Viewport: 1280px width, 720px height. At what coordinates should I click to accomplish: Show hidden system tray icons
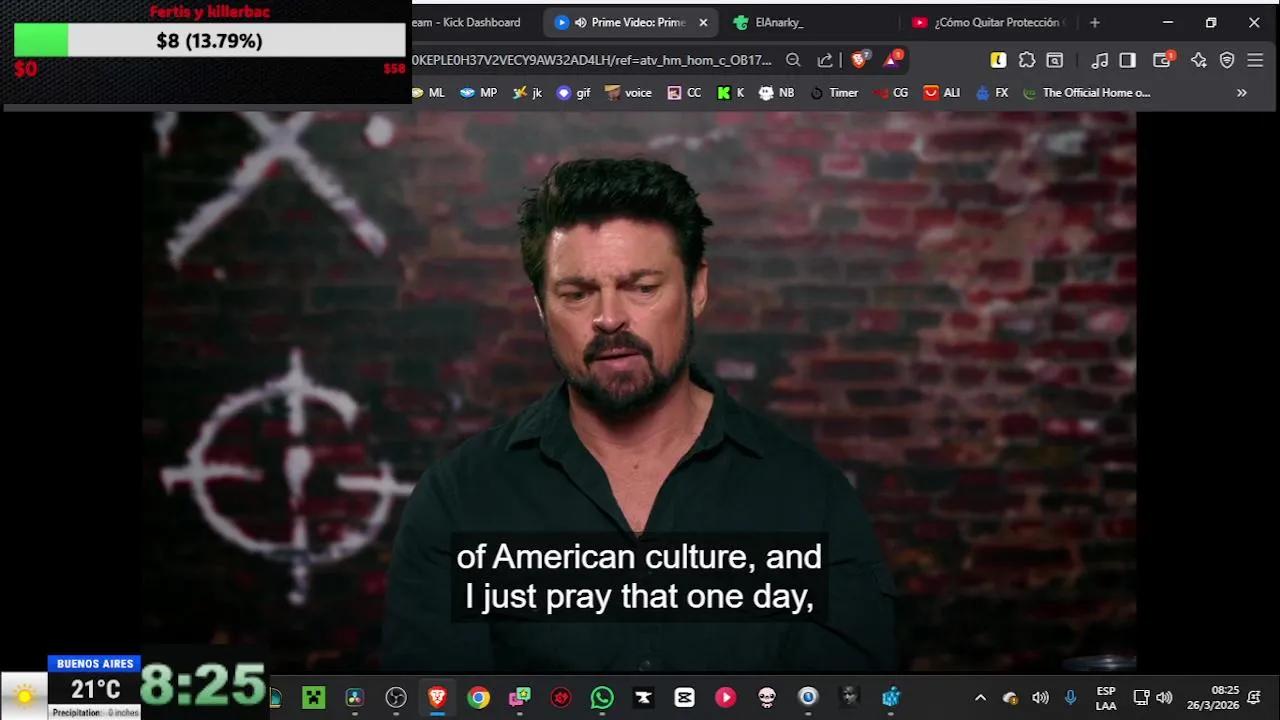[980, 698]
